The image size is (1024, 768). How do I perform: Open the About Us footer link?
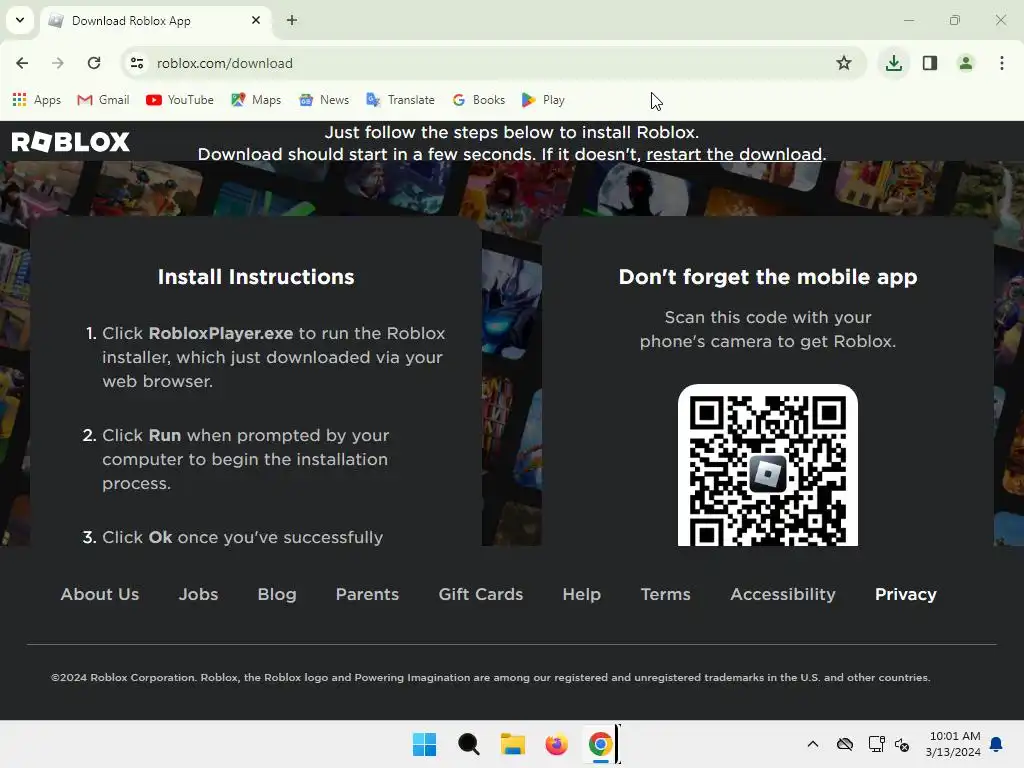100,594
